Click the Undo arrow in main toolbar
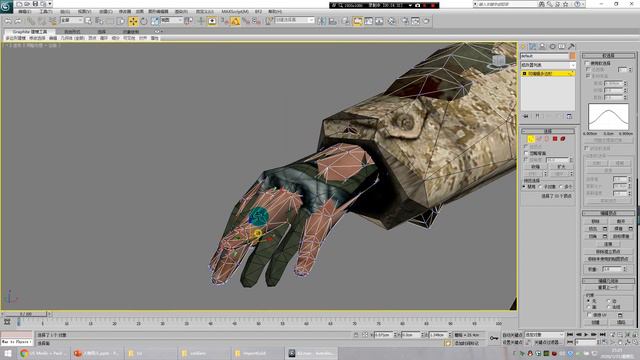 8,20
